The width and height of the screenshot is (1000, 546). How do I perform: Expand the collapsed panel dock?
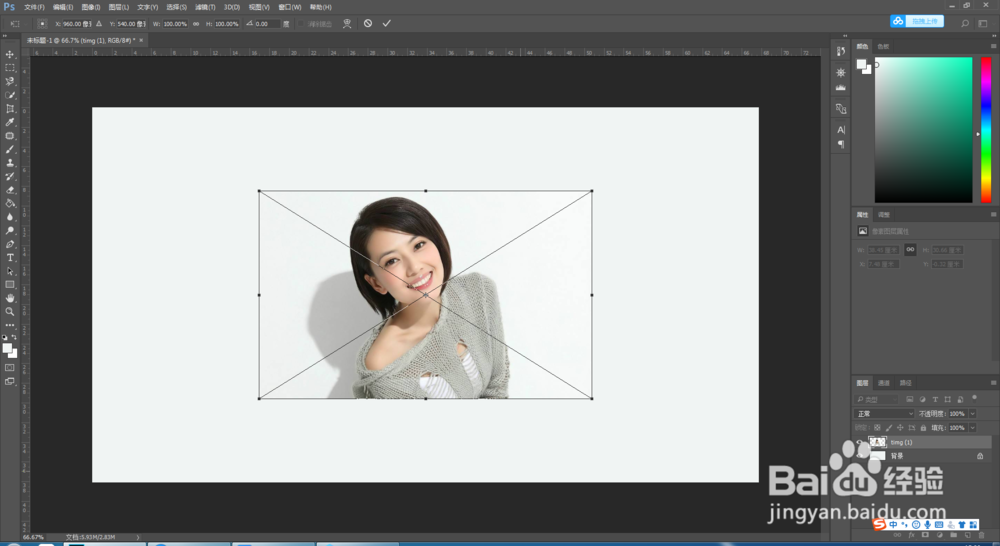[845, 36]
